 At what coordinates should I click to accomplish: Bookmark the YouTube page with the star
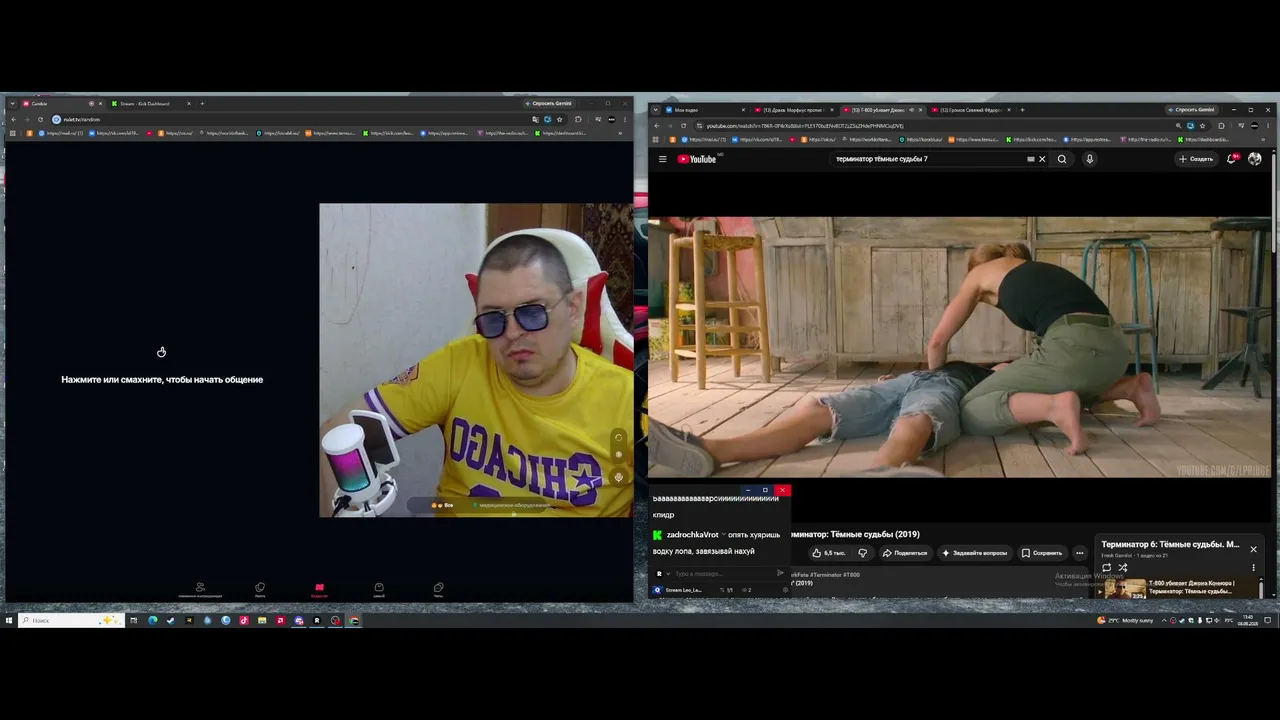[x=1202, y=126]
